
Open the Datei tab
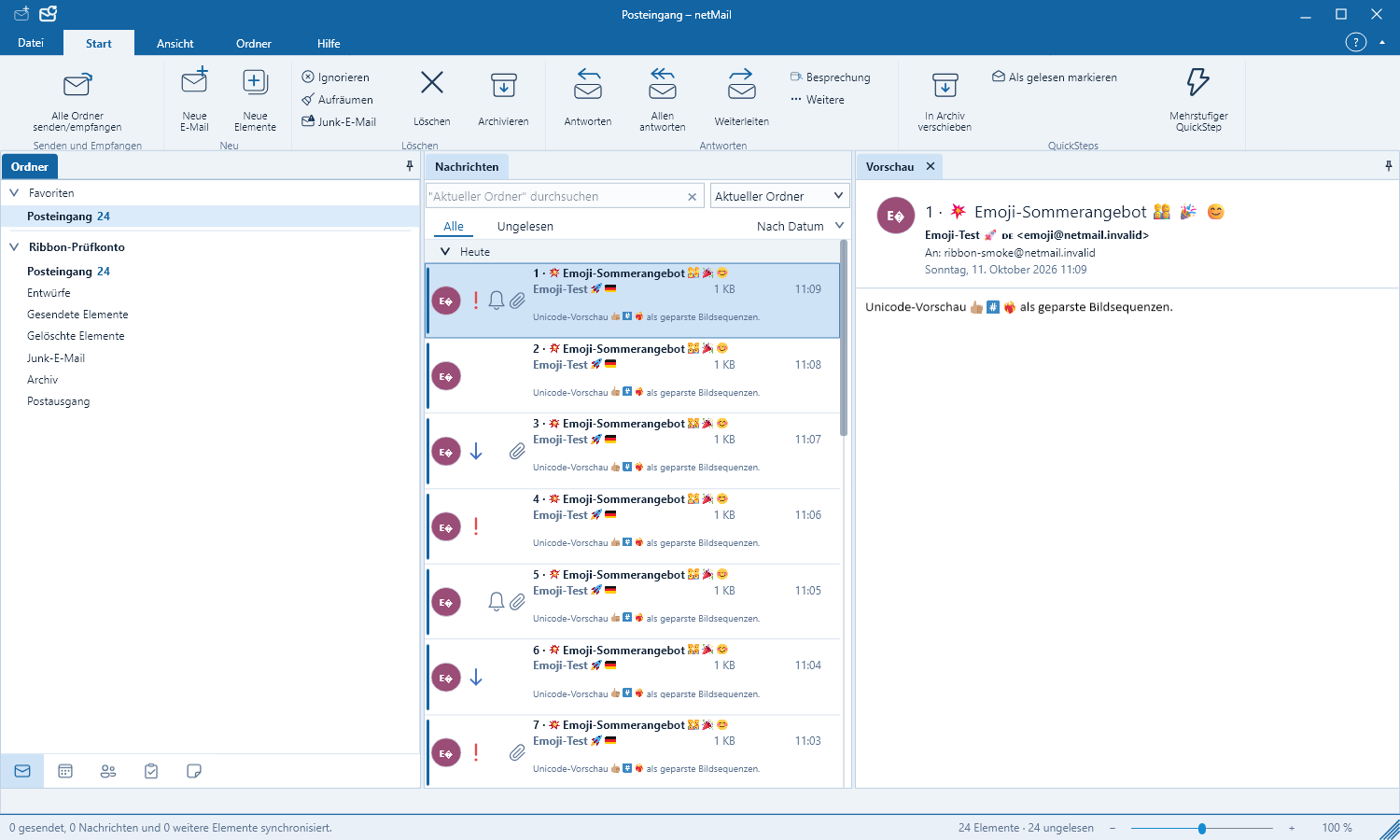(x=31, y=43)
